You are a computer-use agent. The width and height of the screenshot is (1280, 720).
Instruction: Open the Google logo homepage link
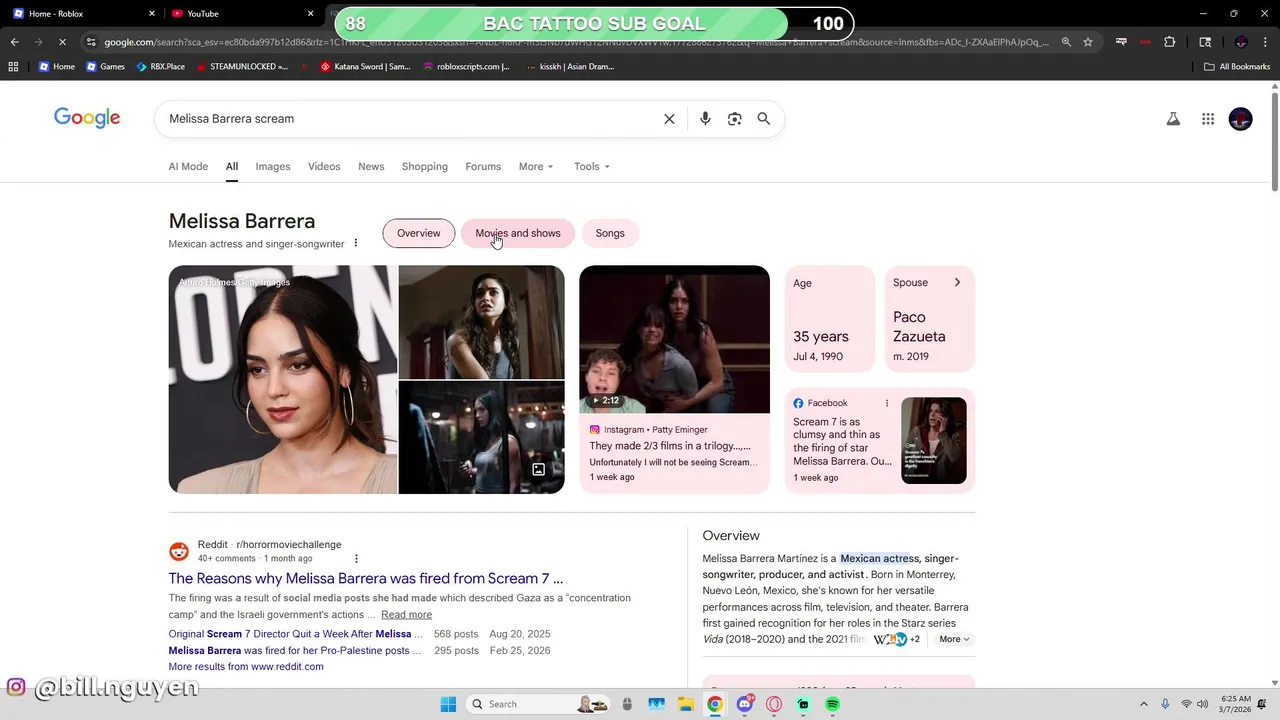(x=87, y=118)
